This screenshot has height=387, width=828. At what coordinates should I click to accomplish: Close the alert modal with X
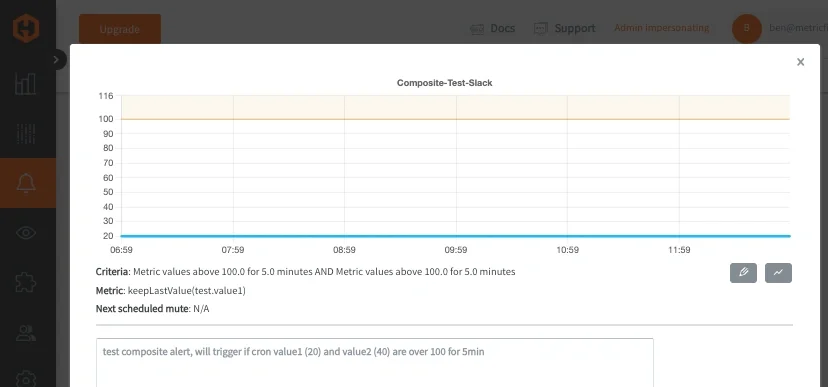tap(801, 62)
